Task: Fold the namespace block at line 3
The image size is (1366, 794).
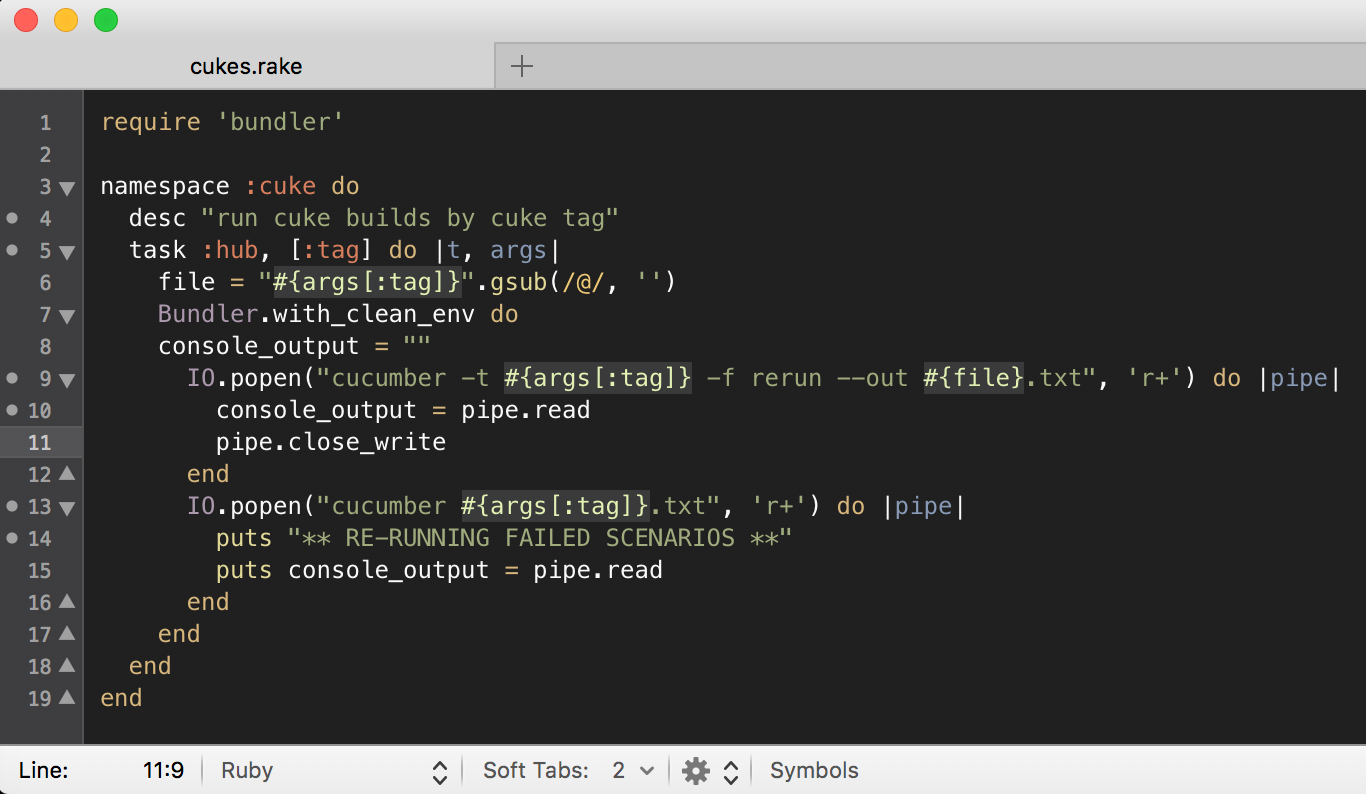Action: point(67,187)
